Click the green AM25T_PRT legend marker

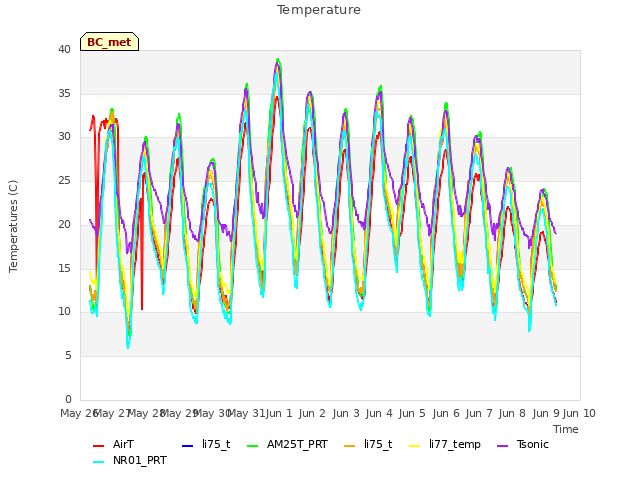tap(253, 446)
